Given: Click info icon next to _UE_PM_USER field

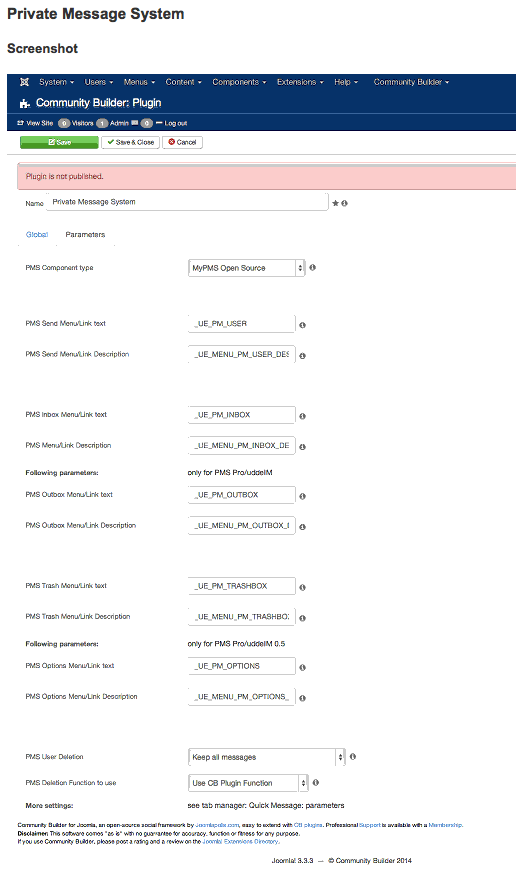Looking at the screenshot, I should click(x=302, y=325).
